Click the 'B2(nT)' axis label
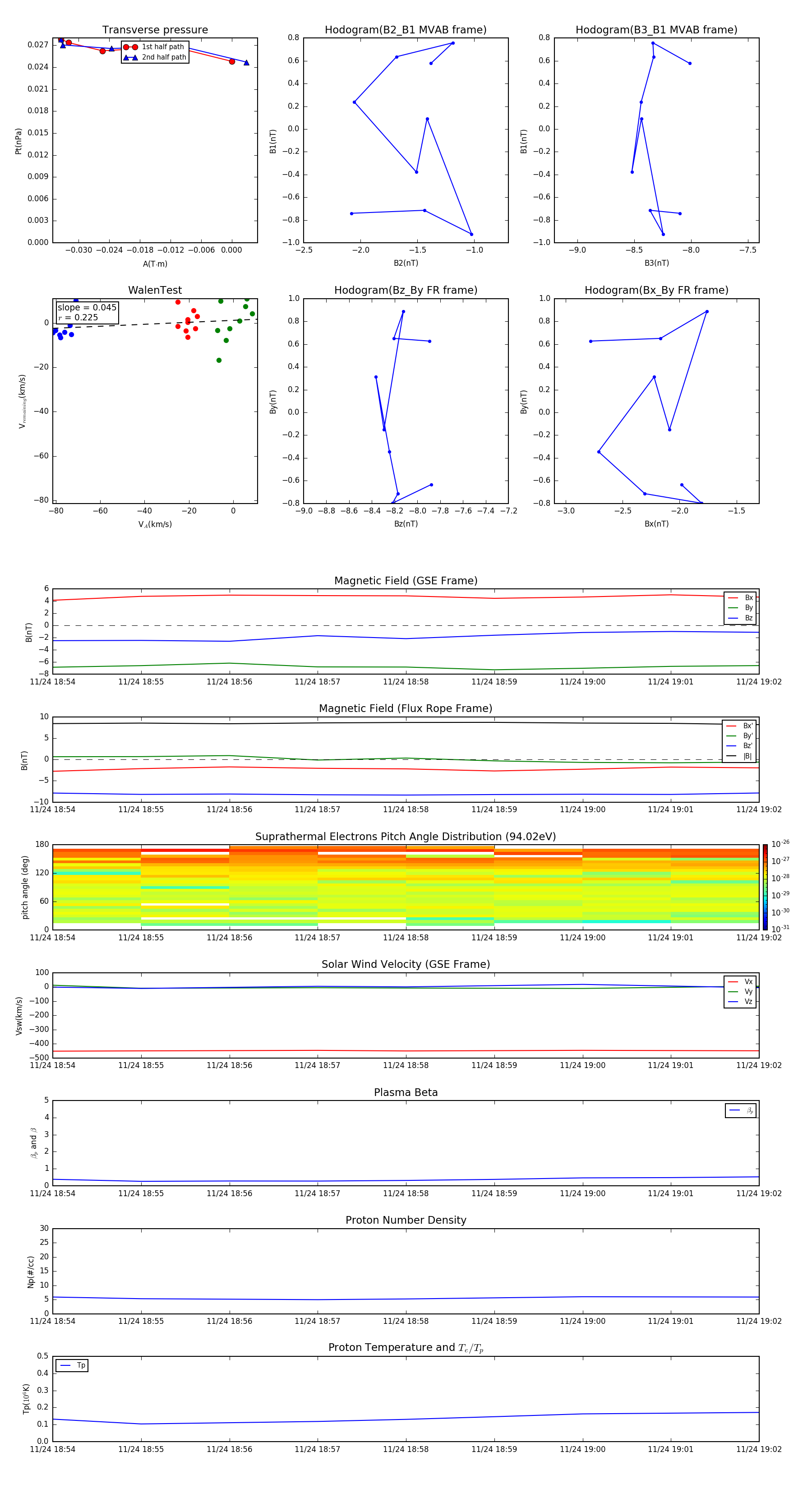Screen dimensions: 812x1489 point(406,263)
